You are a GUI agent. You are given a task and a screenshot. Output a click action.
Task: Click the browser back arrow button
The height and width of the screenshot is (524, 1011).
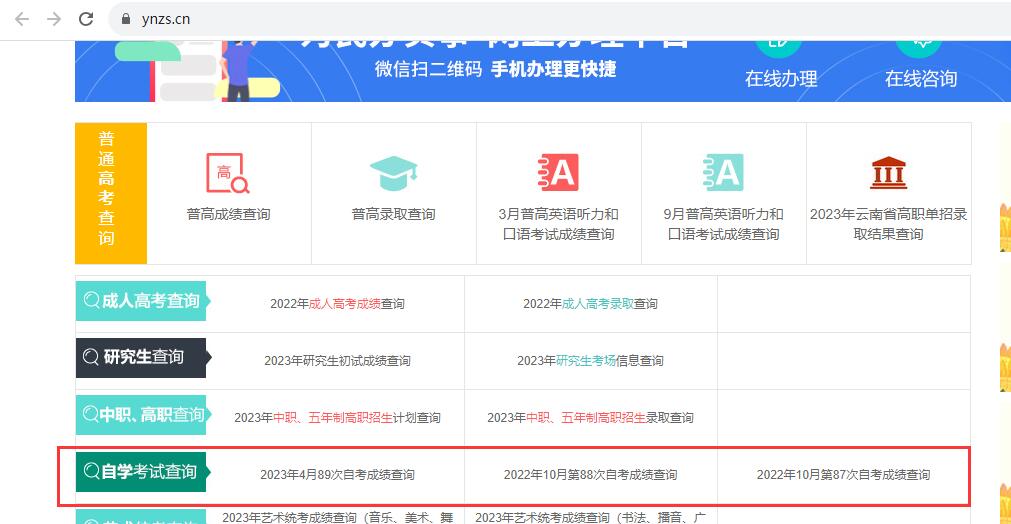(x=22, y=19)
